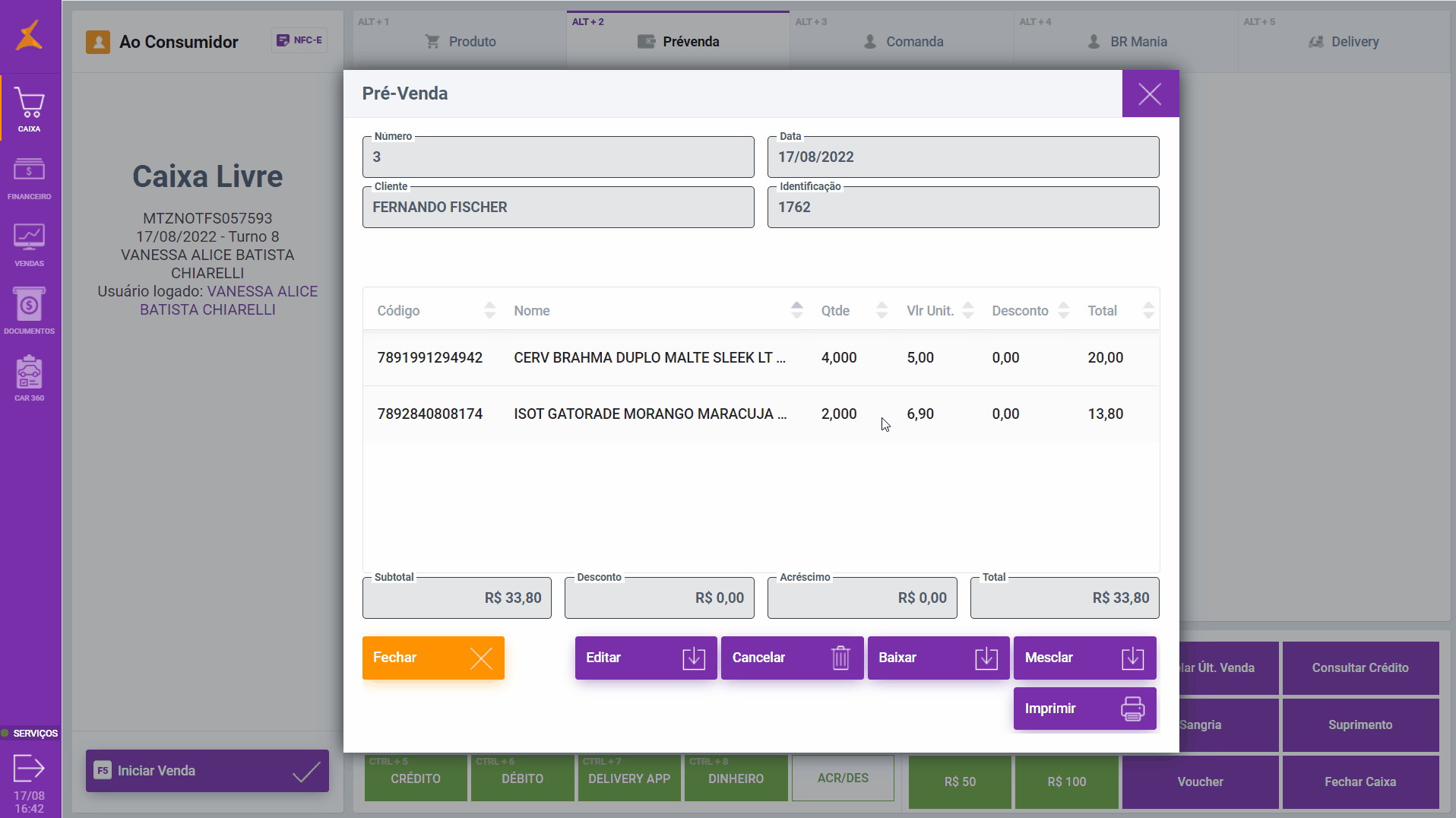Open the Documentos sidebar icon
The image size is (1456, 818).
30,304
